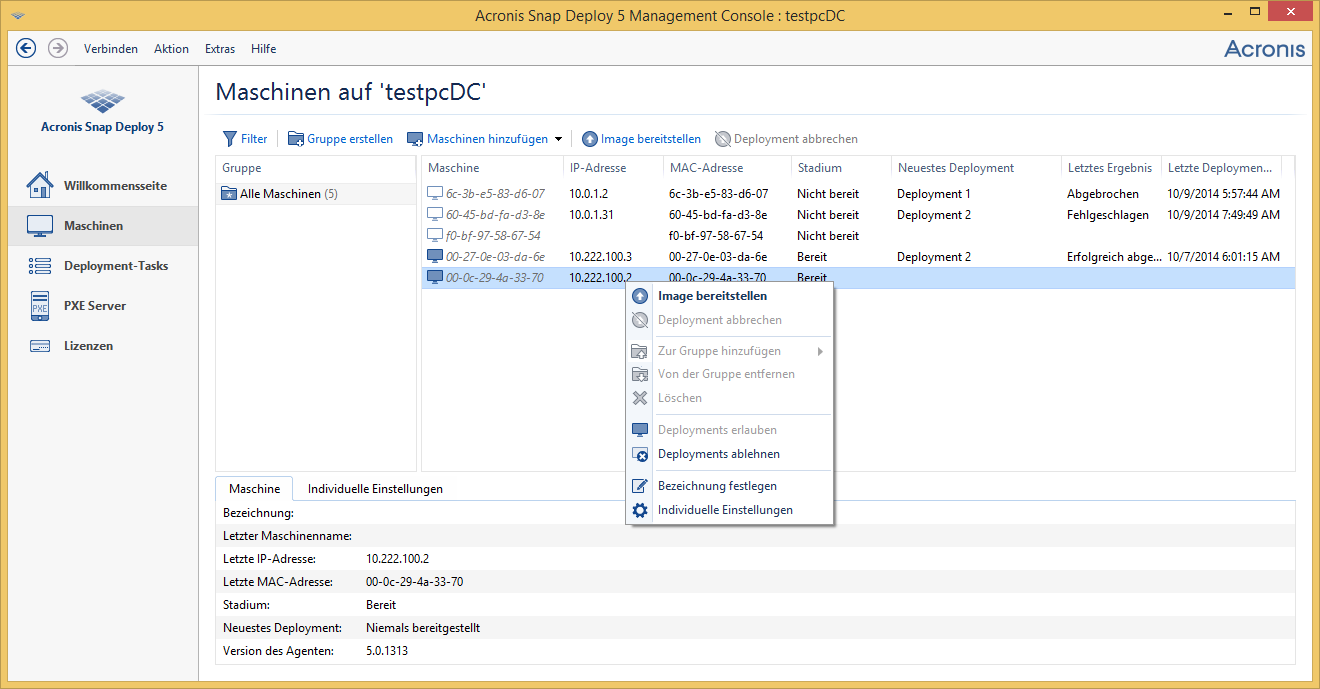Open the Hilfe menu
Screen dimensions: 1320x689
click(x=264, y=49)
